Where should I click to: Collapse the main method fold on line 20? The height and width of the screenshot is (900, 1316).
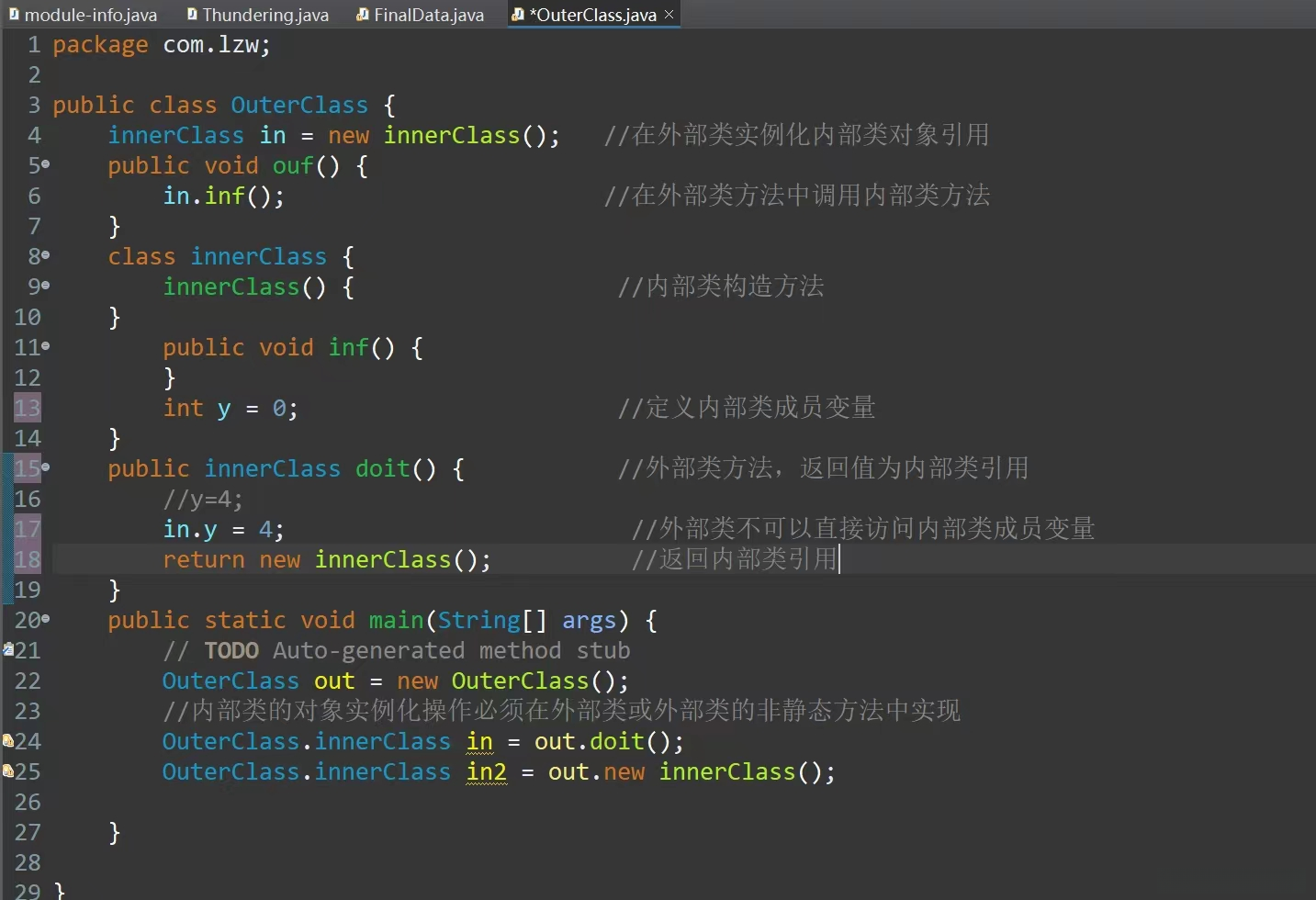tap(46, 619)
